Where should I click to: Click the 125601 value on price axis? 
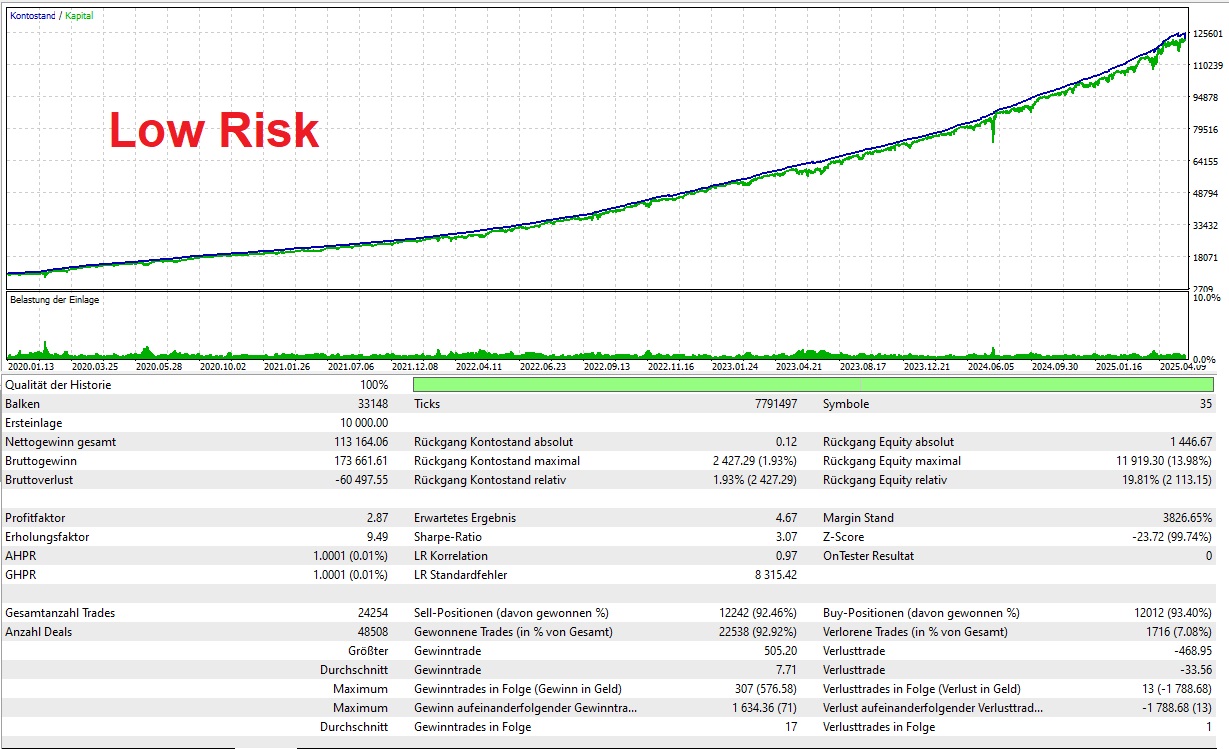pyautogui.click(x=1208, y=33)
